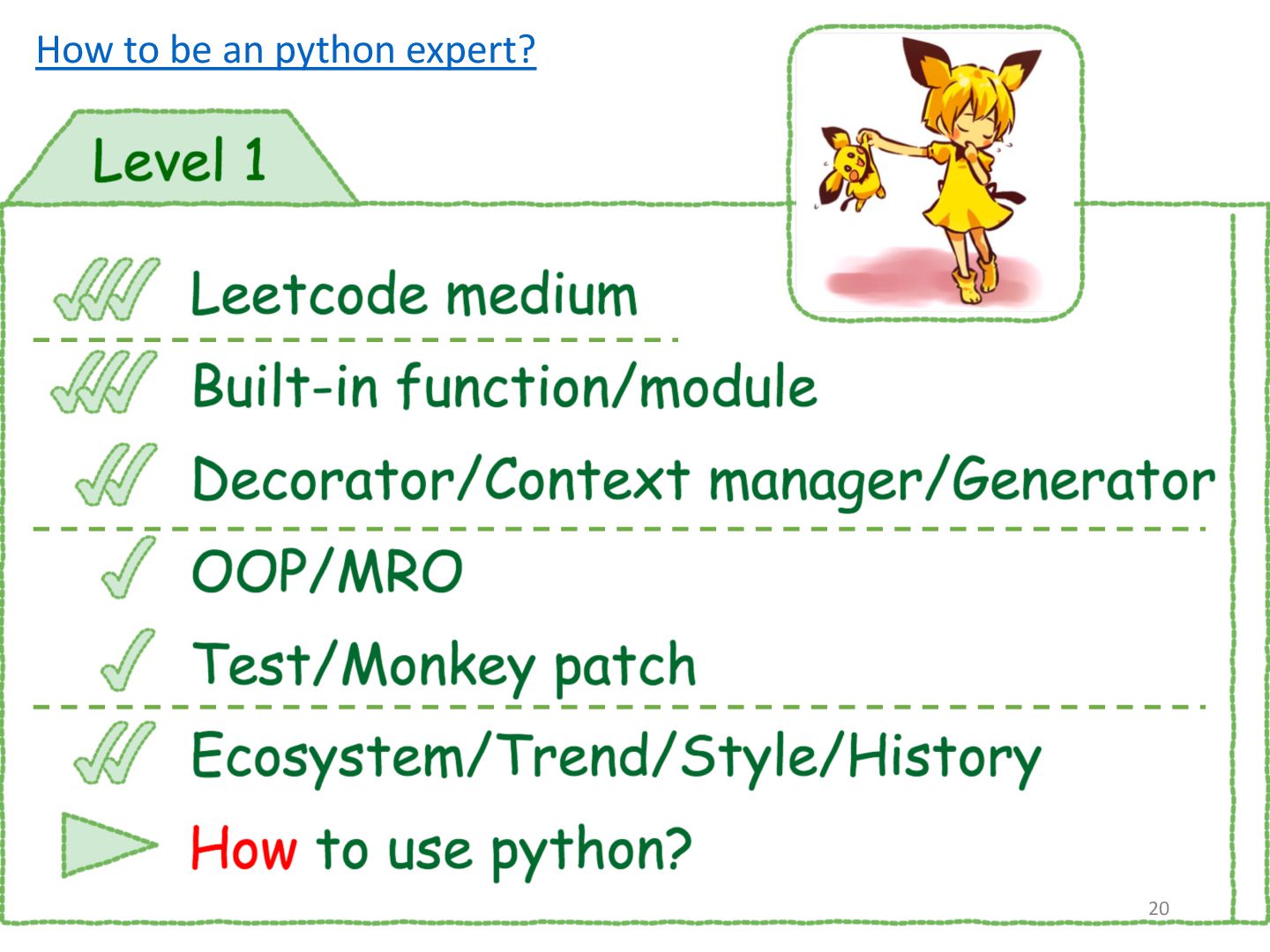Image resolution: width=1270 pixels, height=952 pixels.
Task: Click the Pikachu girl illustration
Action: tap(936, 173)
